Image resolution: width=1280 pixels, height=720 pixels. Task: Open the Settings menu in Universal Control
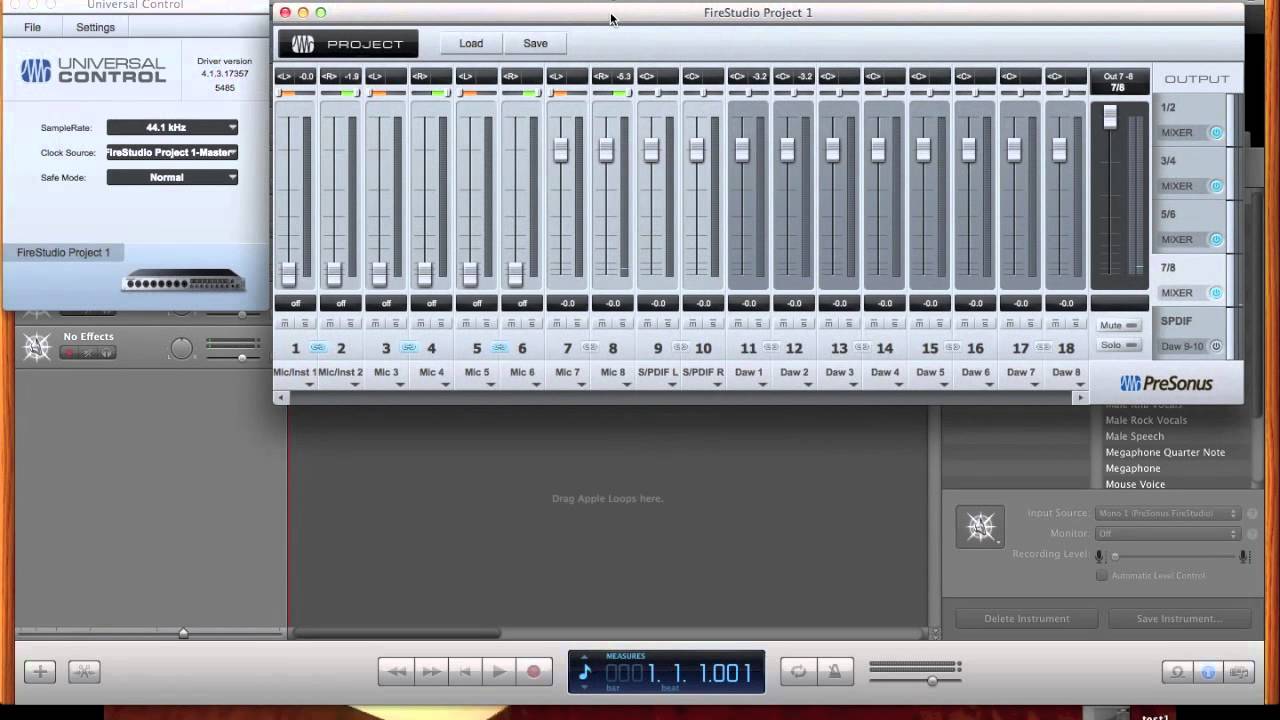95,27
